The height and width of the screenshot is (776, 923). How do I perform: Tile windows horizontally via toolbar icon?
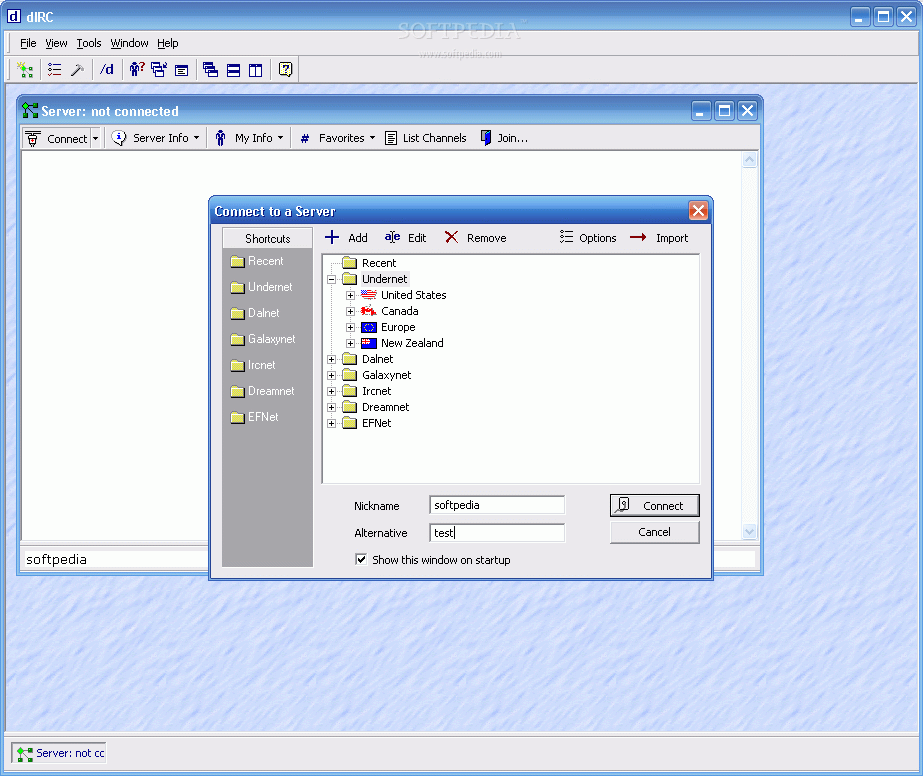click(233, 70)
